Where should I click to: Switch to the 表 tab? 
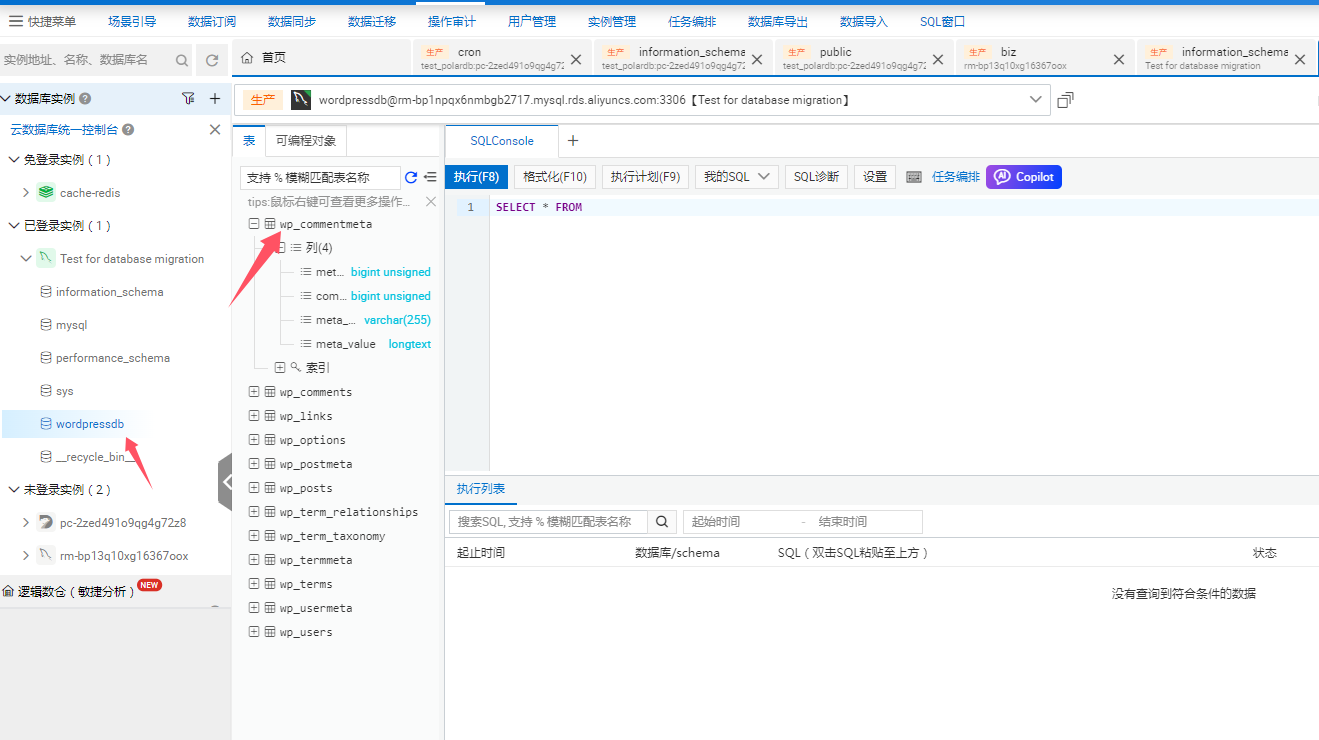point(249,141)
